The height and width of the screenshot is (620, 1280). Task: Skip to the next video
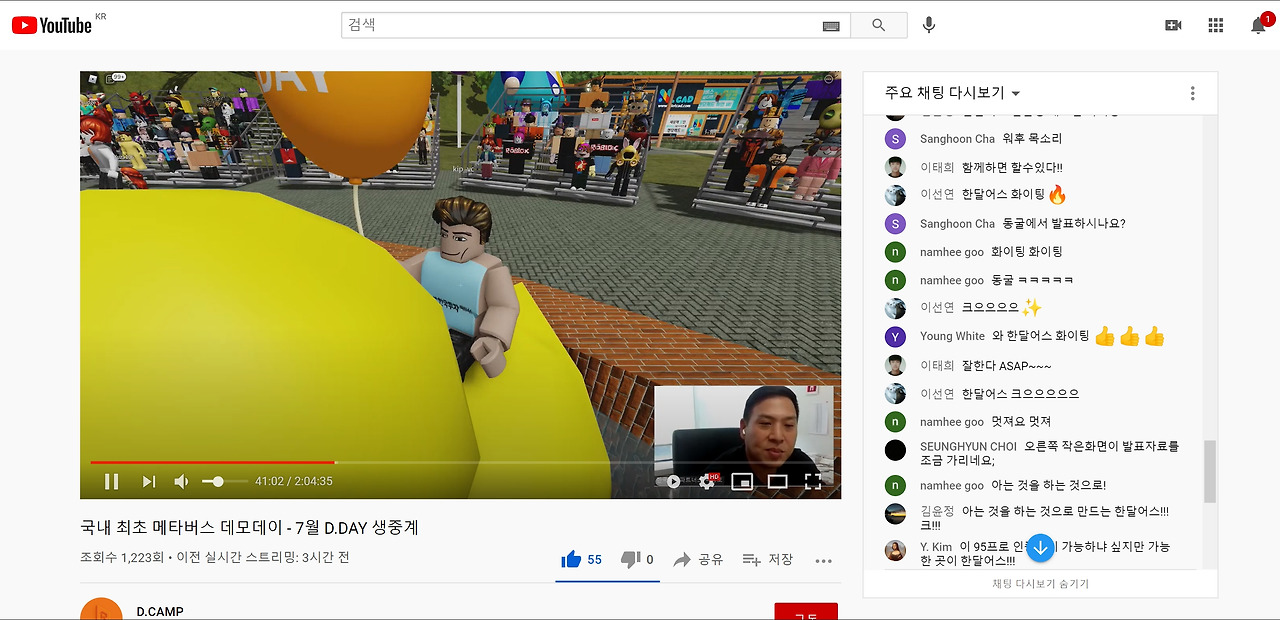[x=149, y=481]
